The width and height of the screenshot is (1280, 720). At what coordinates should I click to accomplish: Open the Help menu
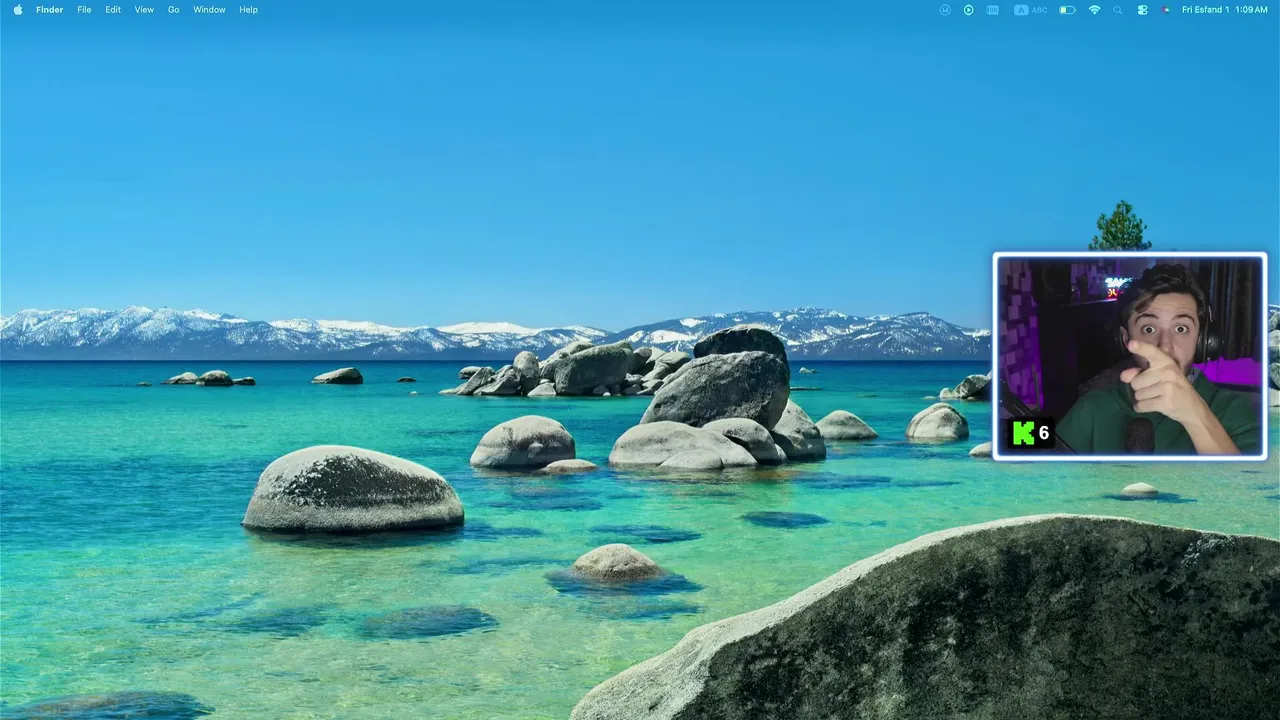pos(248,9)
